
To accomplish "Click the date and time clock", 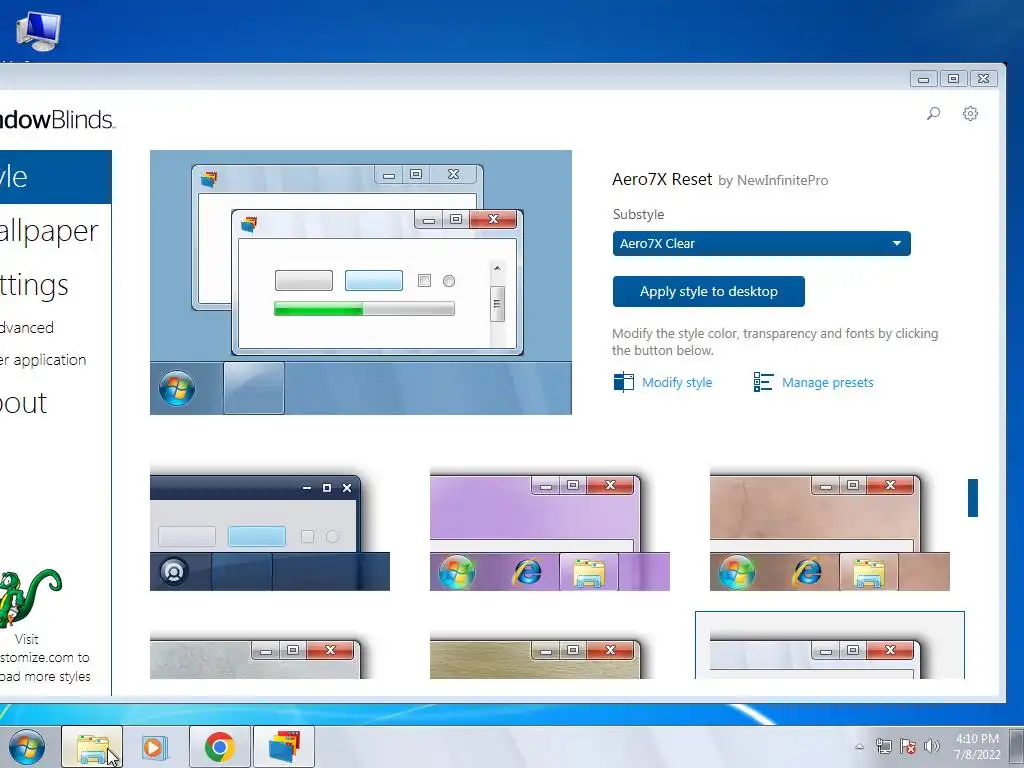I will tap(977, 746).
